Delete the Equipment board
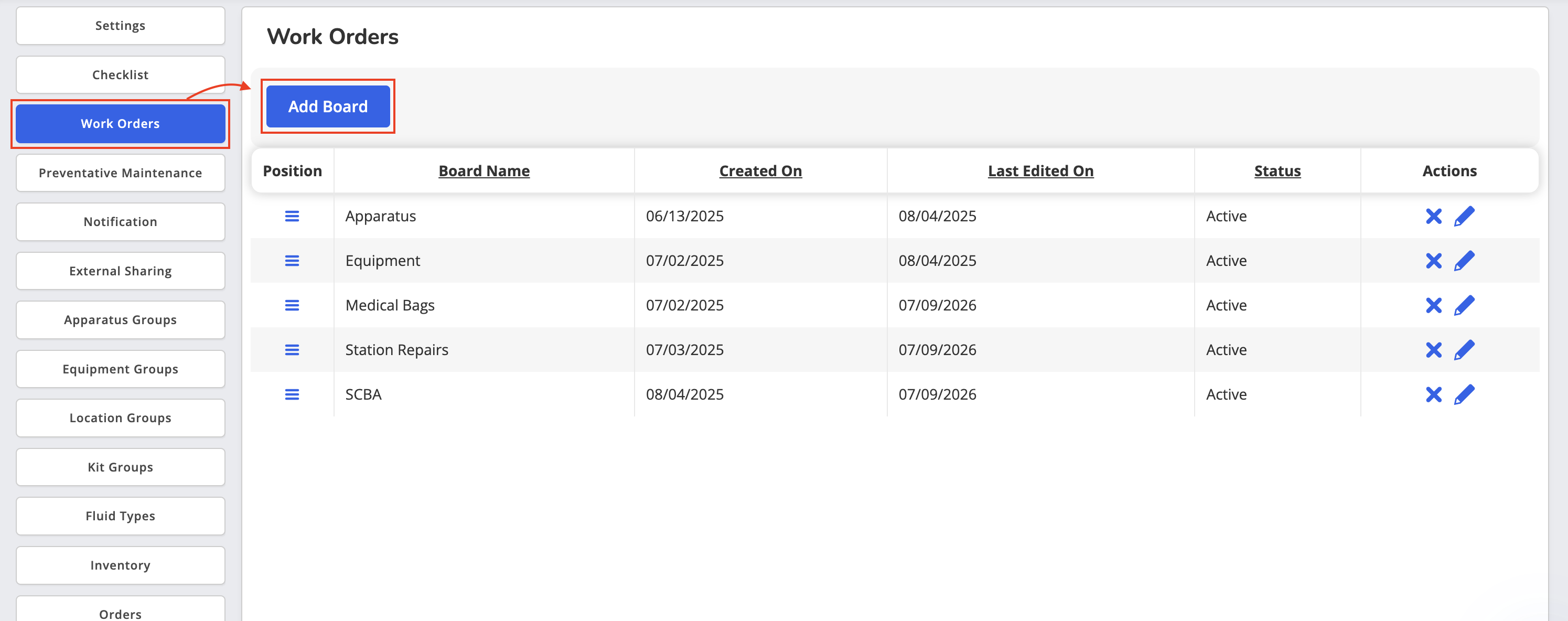 coord(1433,261)
